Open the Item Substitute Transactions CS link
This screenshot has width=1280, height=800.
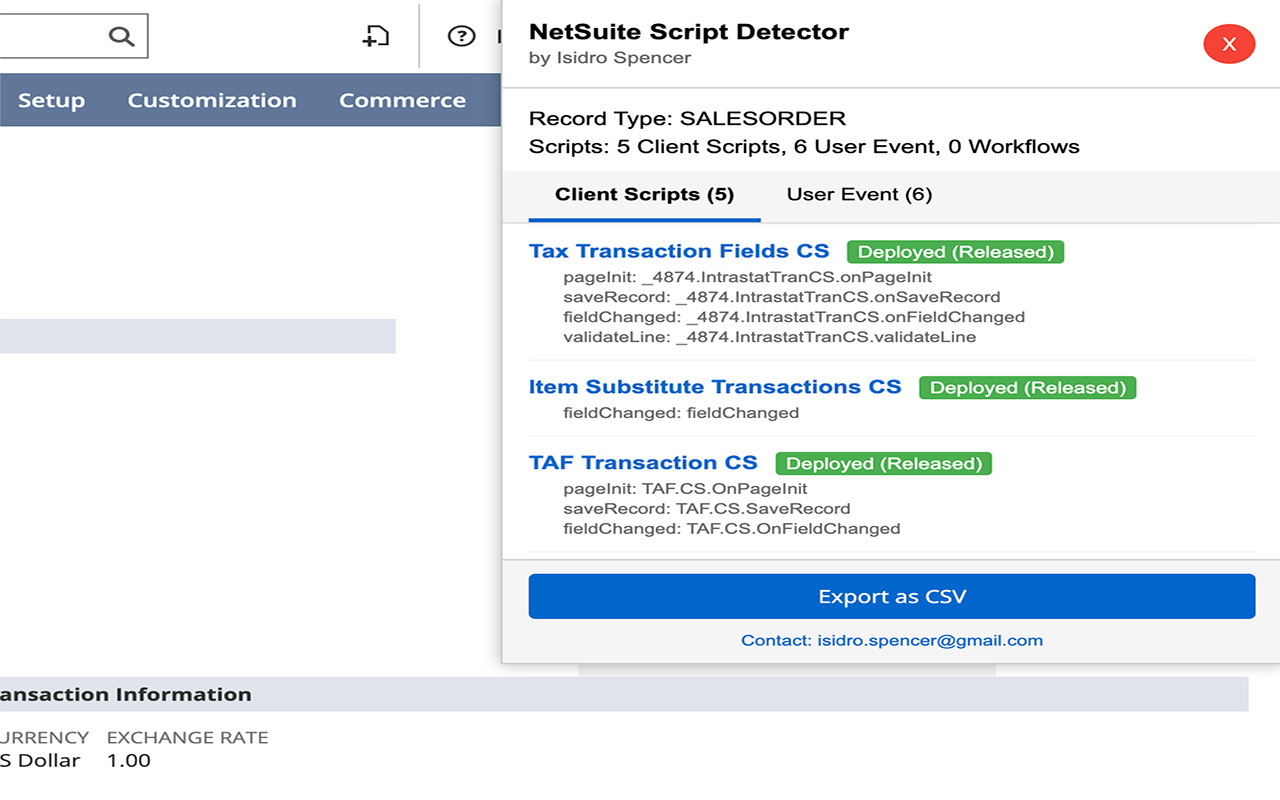(x=715, y=387)
